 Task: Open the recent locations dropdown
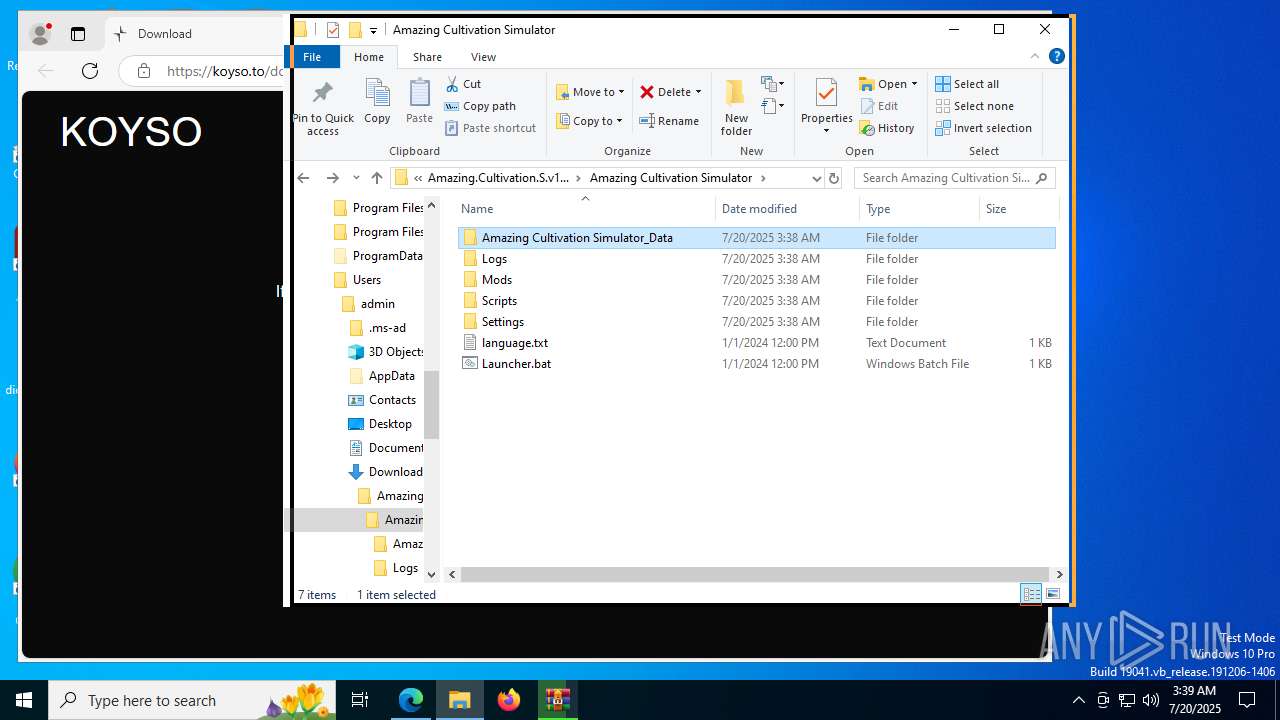pyautogui.click(x=356, y=178)
